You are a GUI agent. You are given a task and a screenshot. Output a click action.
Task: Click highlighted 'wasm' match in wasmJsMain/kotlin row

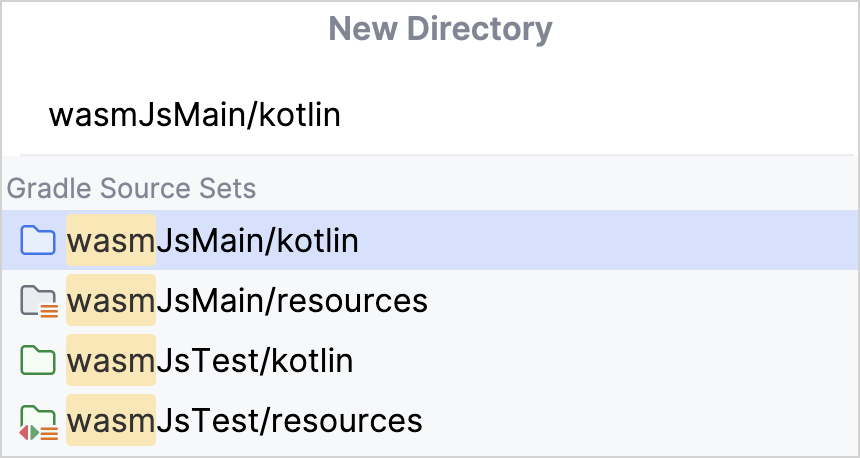pyautogui.click(x=110, y=241)
